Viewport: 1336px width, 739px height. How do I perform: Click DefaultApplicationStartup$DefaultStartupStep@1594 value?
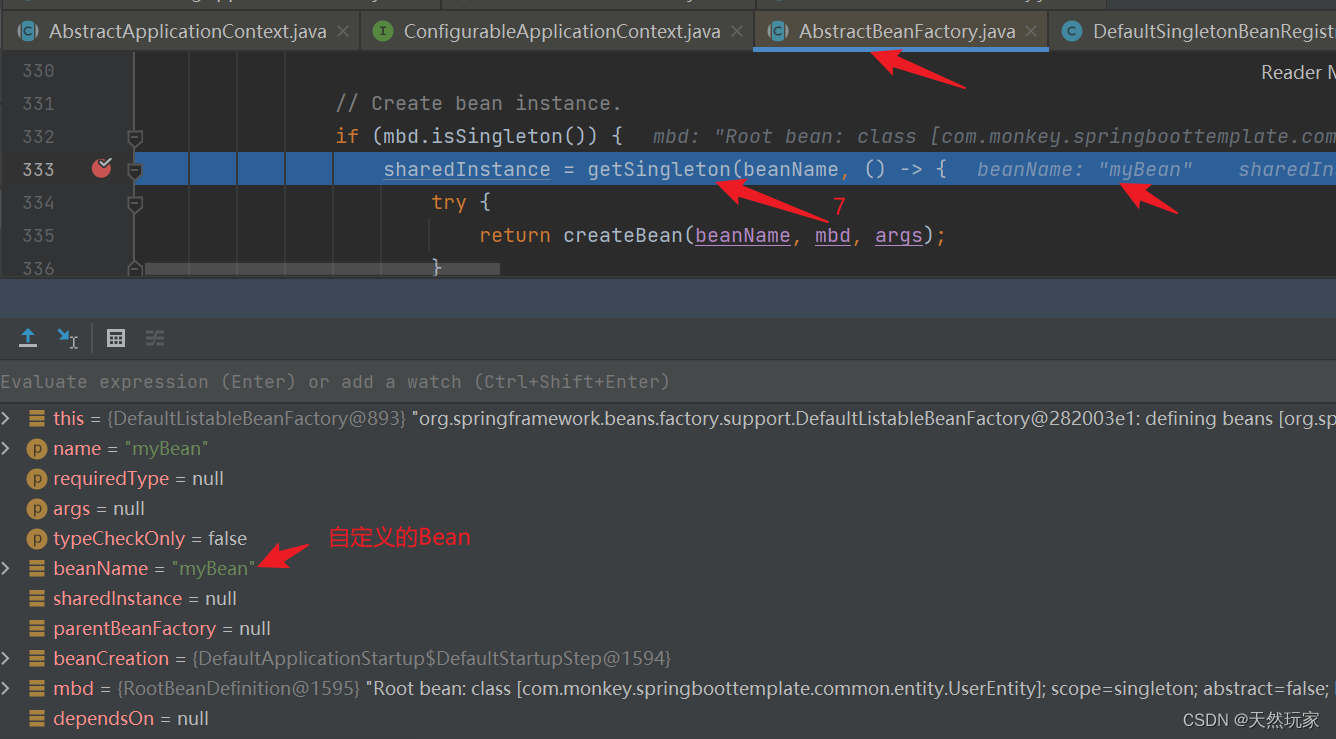point(432,658)
